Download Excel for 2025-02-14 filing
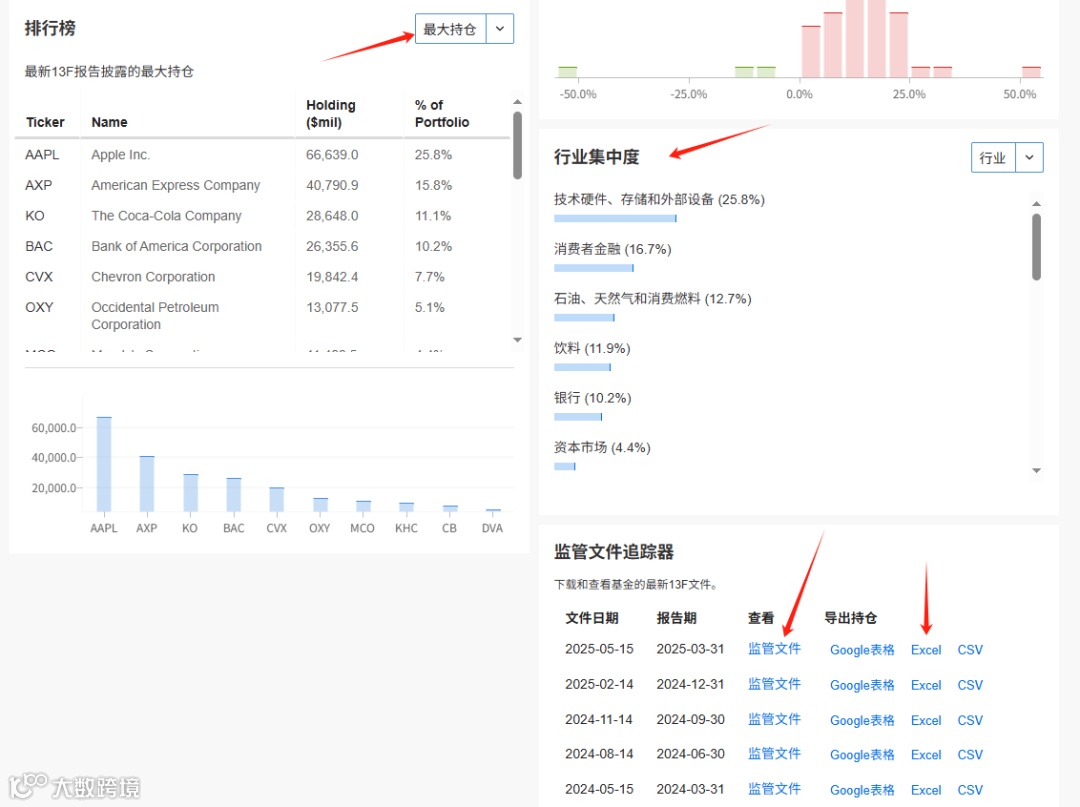The image size is (1080, 807). click(926, 685)
